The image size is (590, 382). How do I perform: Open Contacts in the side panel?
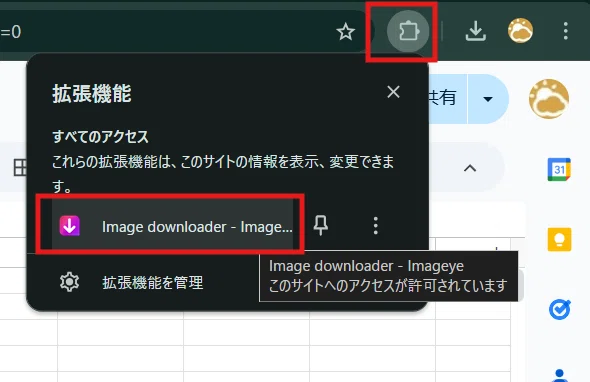pos(560,375)
